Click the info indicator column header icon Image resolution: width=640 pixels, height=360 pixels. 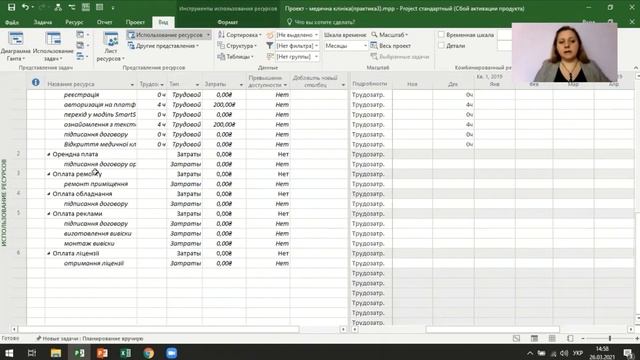[36, 82]
